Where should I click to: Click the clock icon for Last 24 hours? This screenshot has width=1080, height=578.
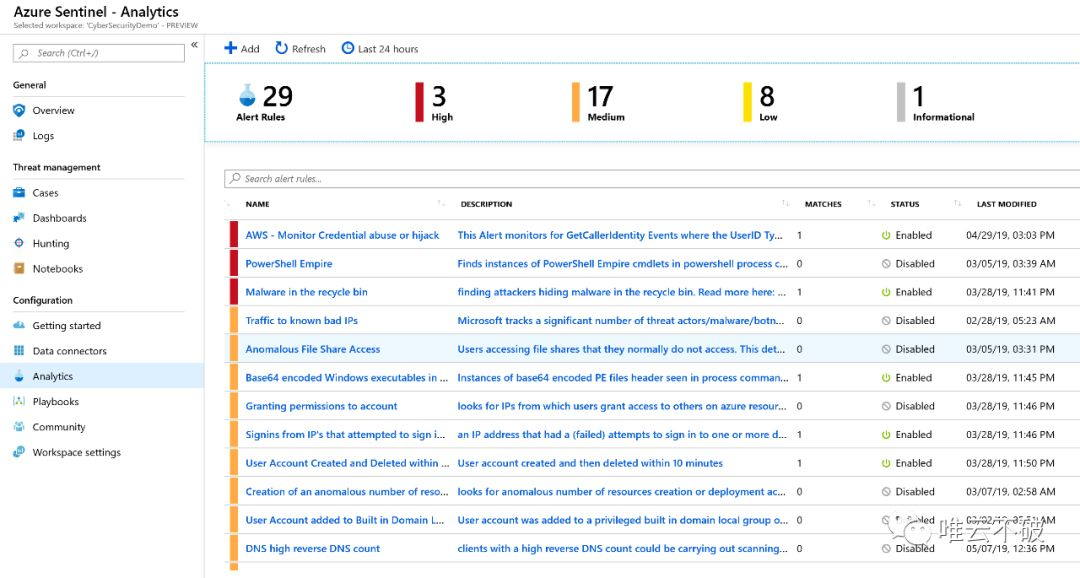[x=348, y=48]
